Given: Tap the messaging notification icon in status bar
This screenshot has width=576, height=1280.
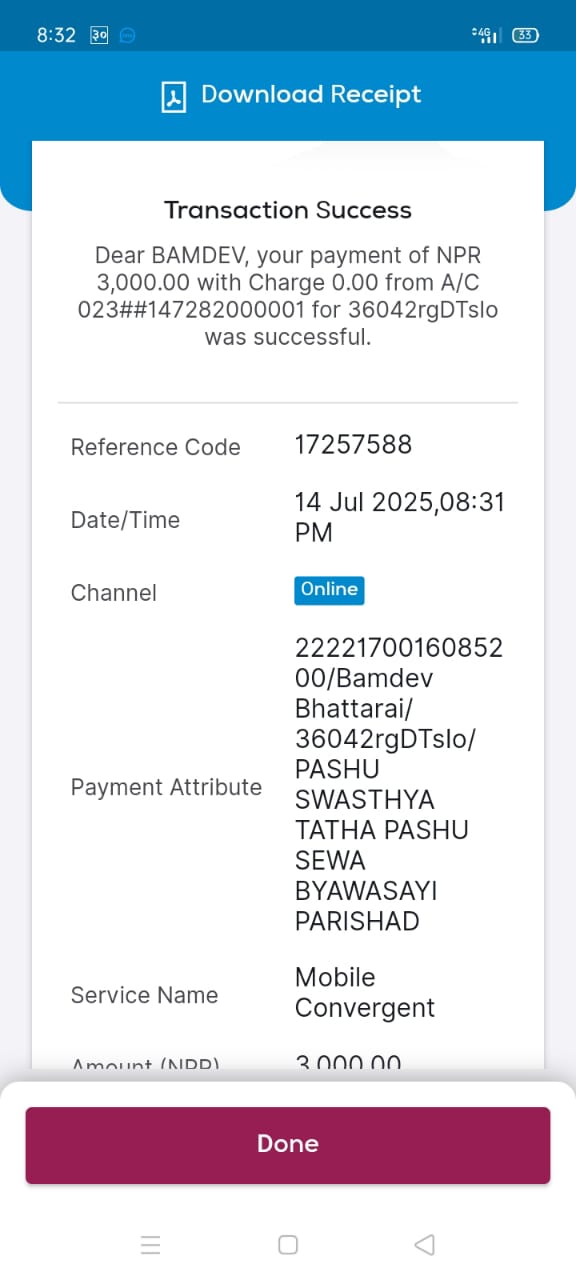Looking at the screenshot, I should point(127,35).
